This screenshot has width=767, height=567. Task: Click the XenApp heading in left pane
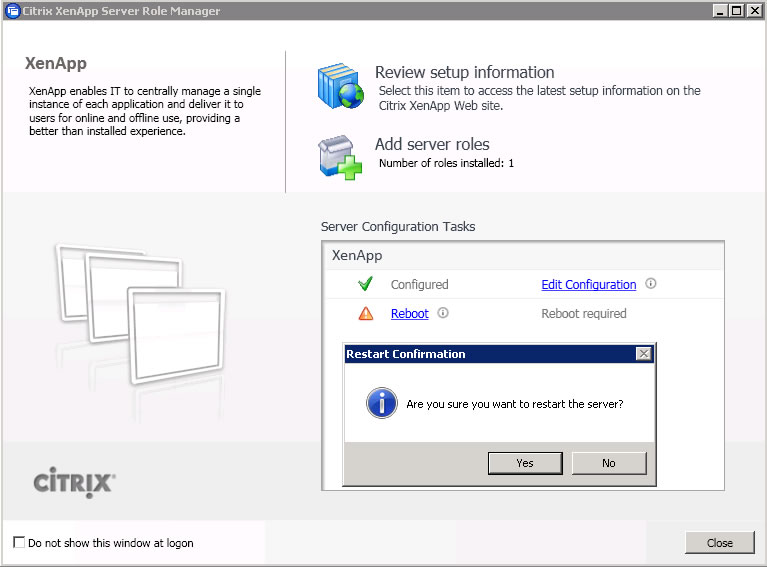[56, 64]
